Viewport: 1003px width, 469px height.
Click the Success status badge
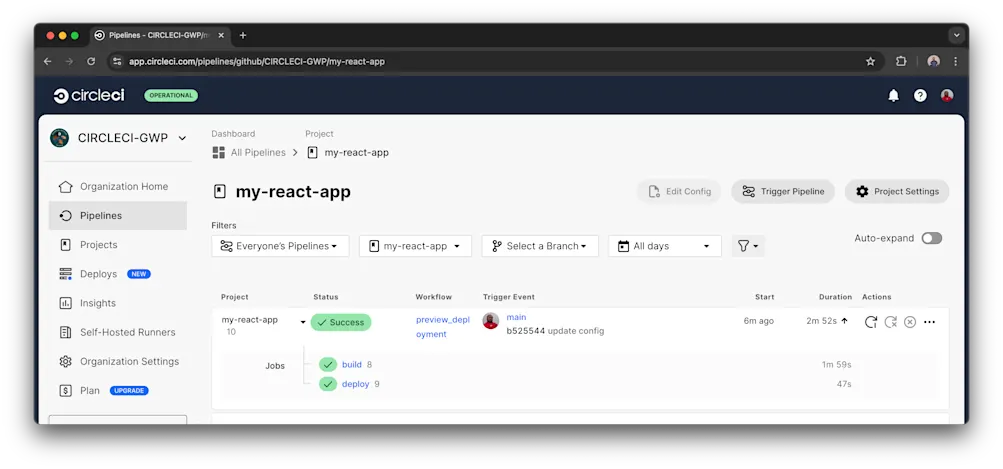coord(341,322)
